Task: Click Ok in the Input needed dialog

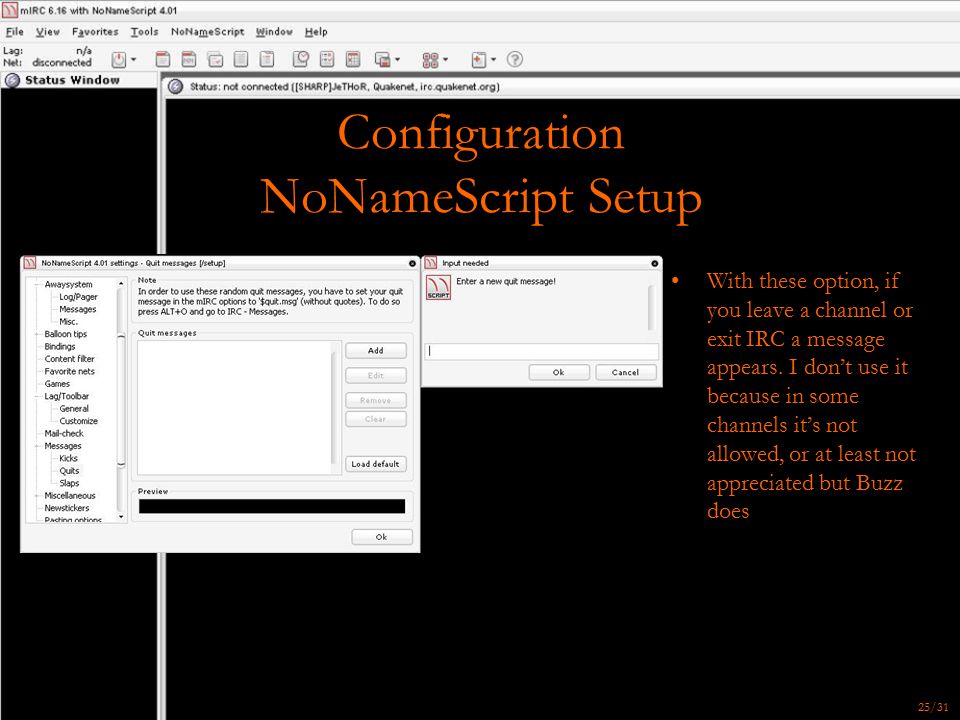Action: coord(559,372)
